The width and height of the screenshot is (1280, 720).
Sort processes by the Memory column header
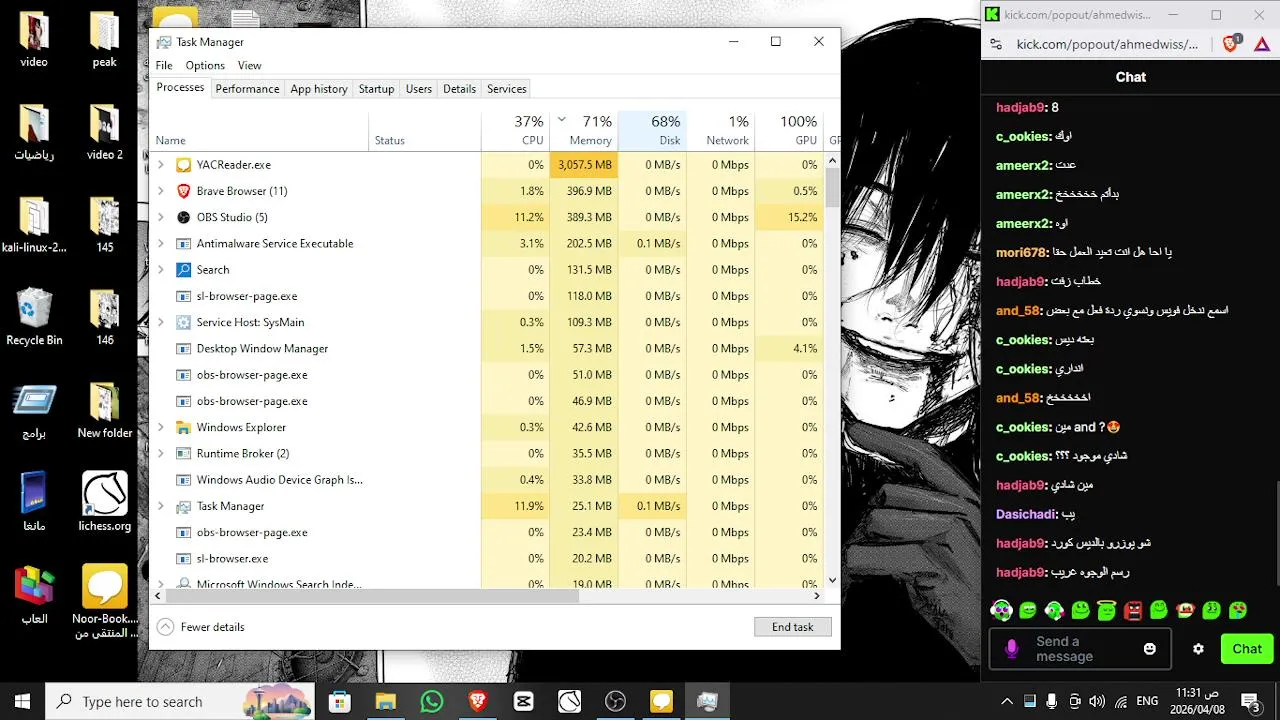coord(584,130)
